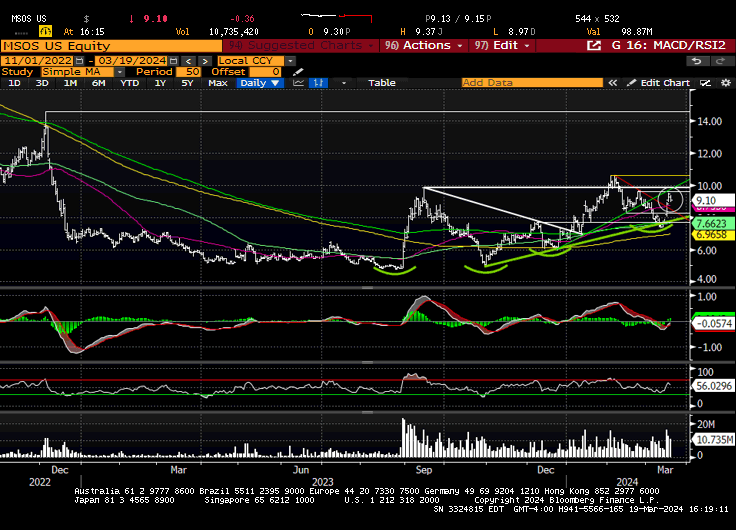The image size is (736, 530).
Task: Click the MSOS US Equity security field
Action: coord(111,46)
